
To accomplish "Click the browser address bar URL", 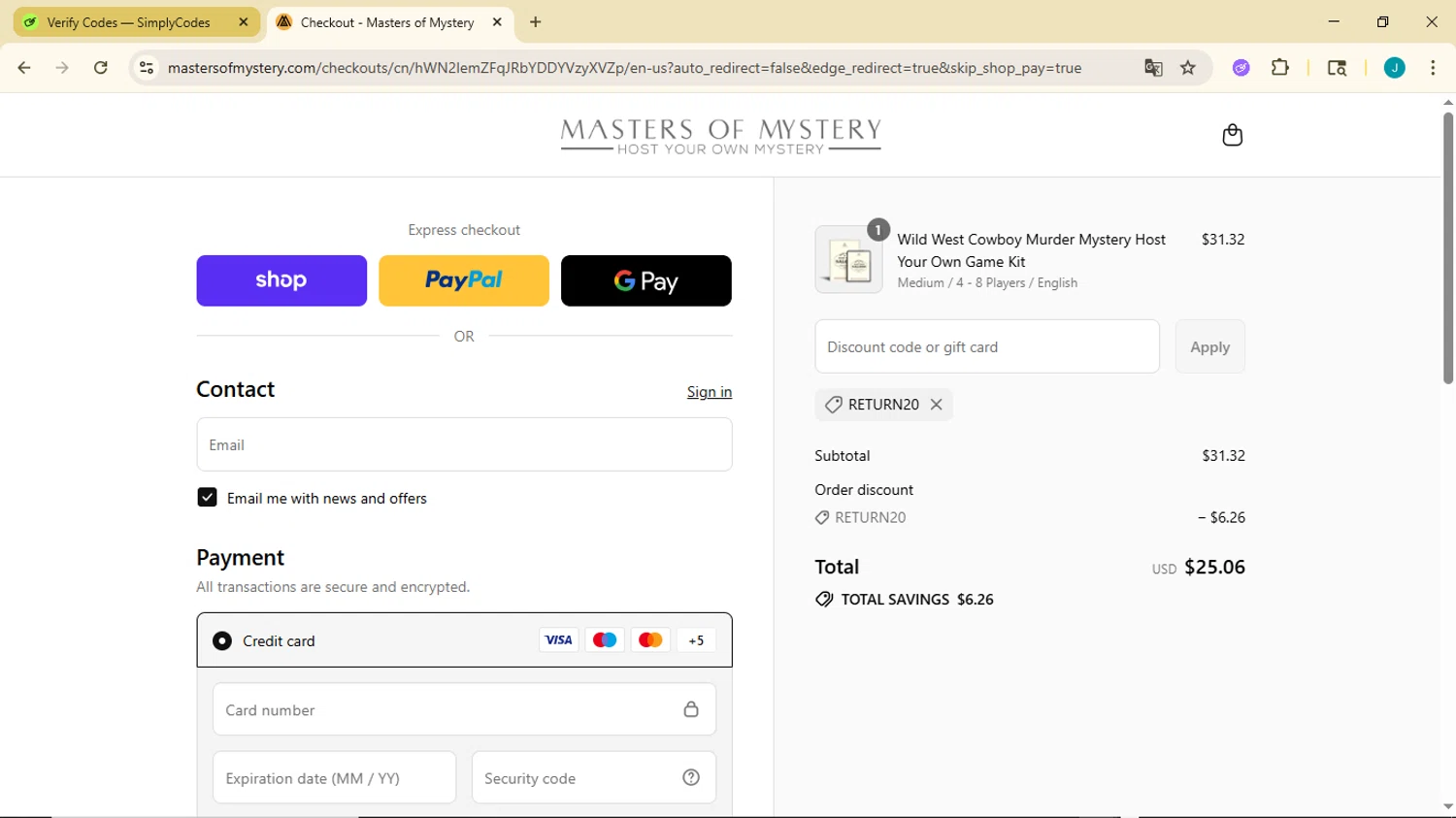I will 624,68.
